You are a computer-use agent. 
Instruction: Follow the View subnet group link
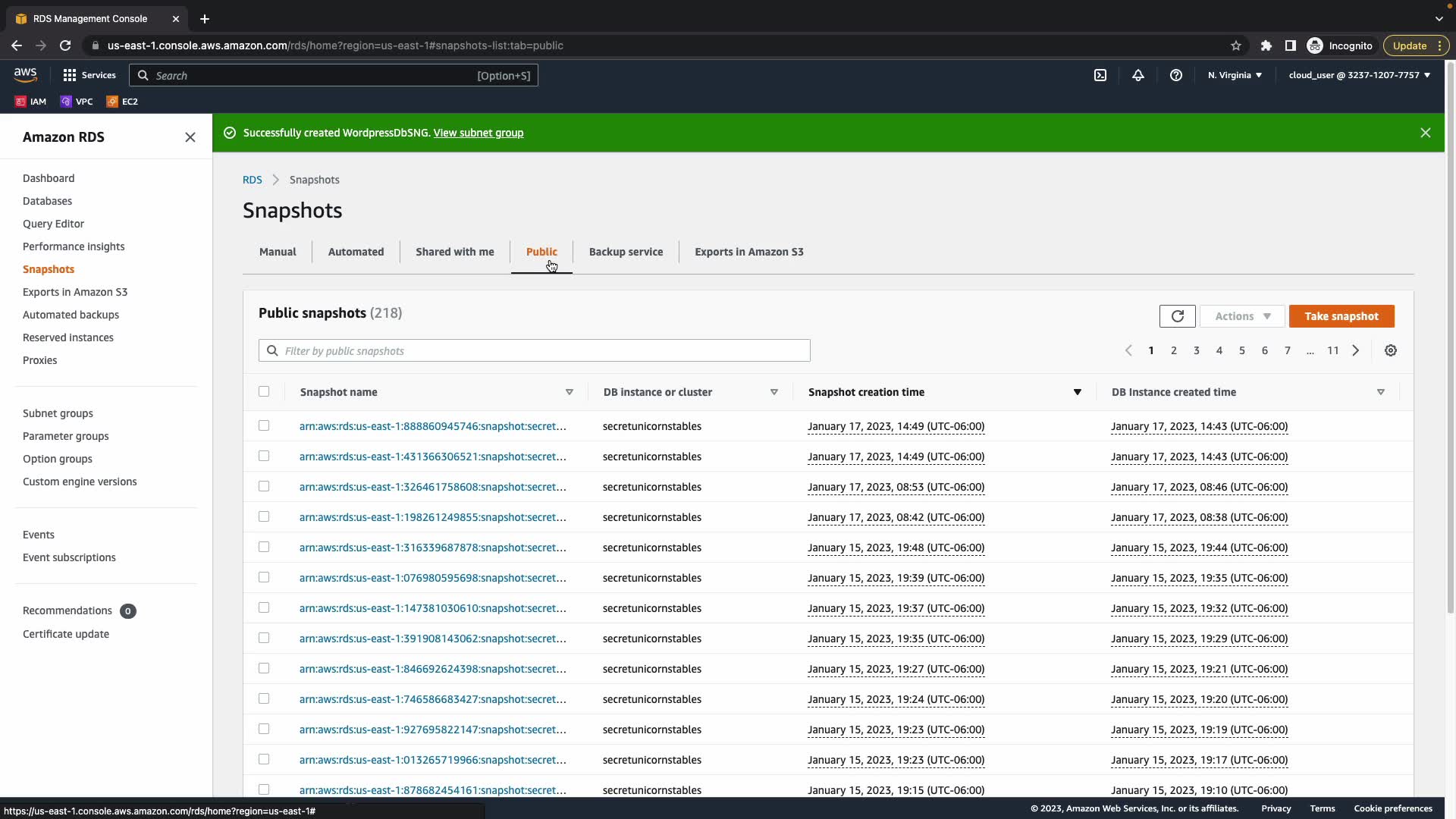(x=479, y=133)
